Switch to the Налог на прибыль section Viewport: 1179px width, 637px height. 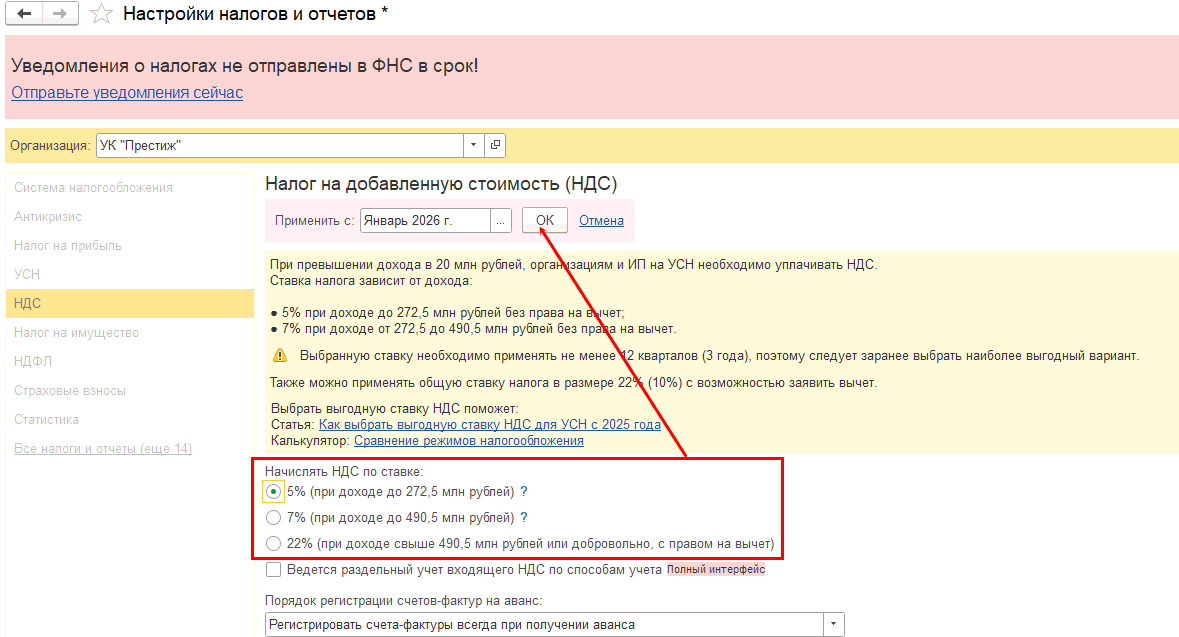click(x=68, y=245)
